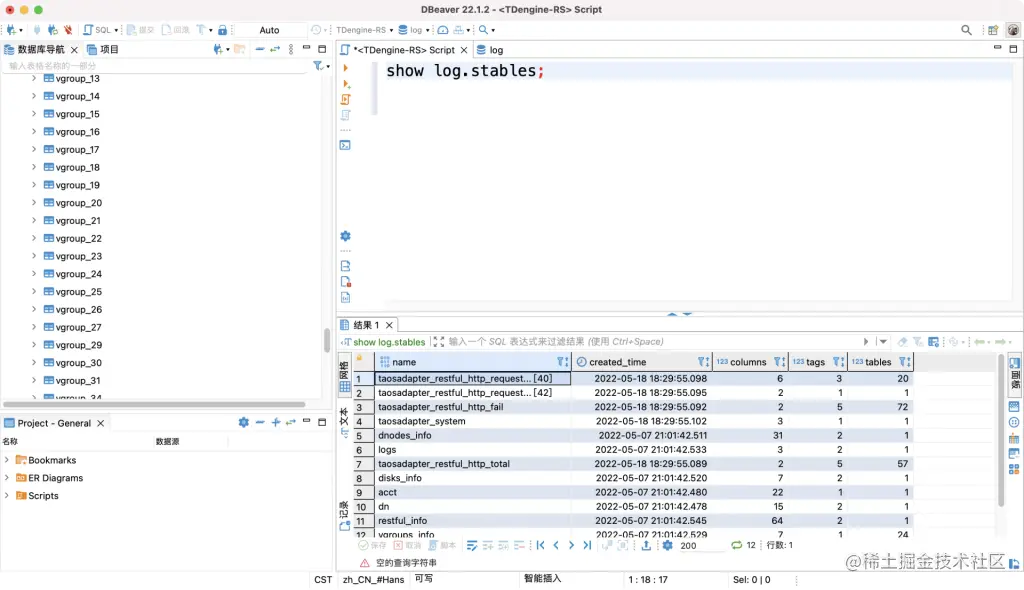Click the 保存 save button
Image resolution: width=1024 pixels, height=590 pixels.
pos(372,545)
